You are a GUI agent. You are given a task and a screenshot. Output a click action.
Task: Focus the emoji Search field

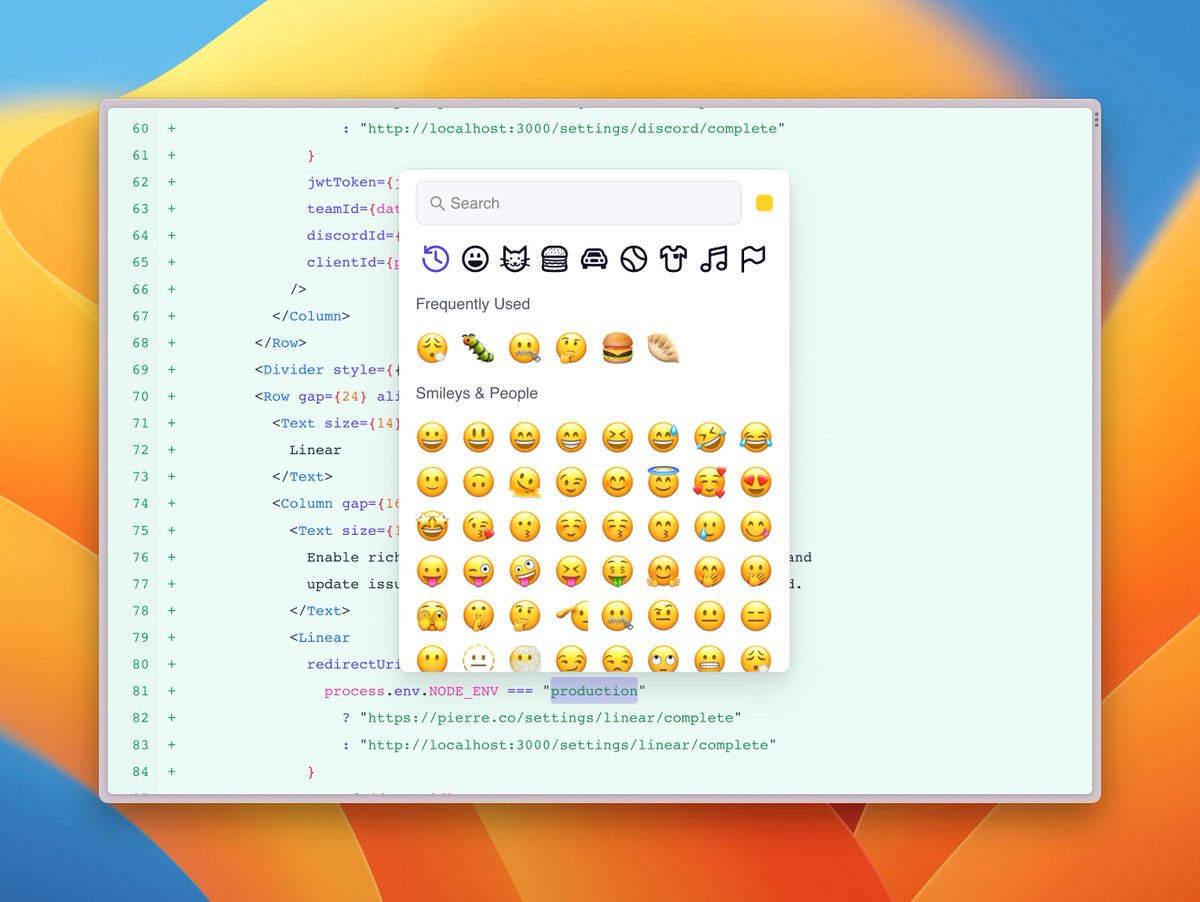(578, 203)
